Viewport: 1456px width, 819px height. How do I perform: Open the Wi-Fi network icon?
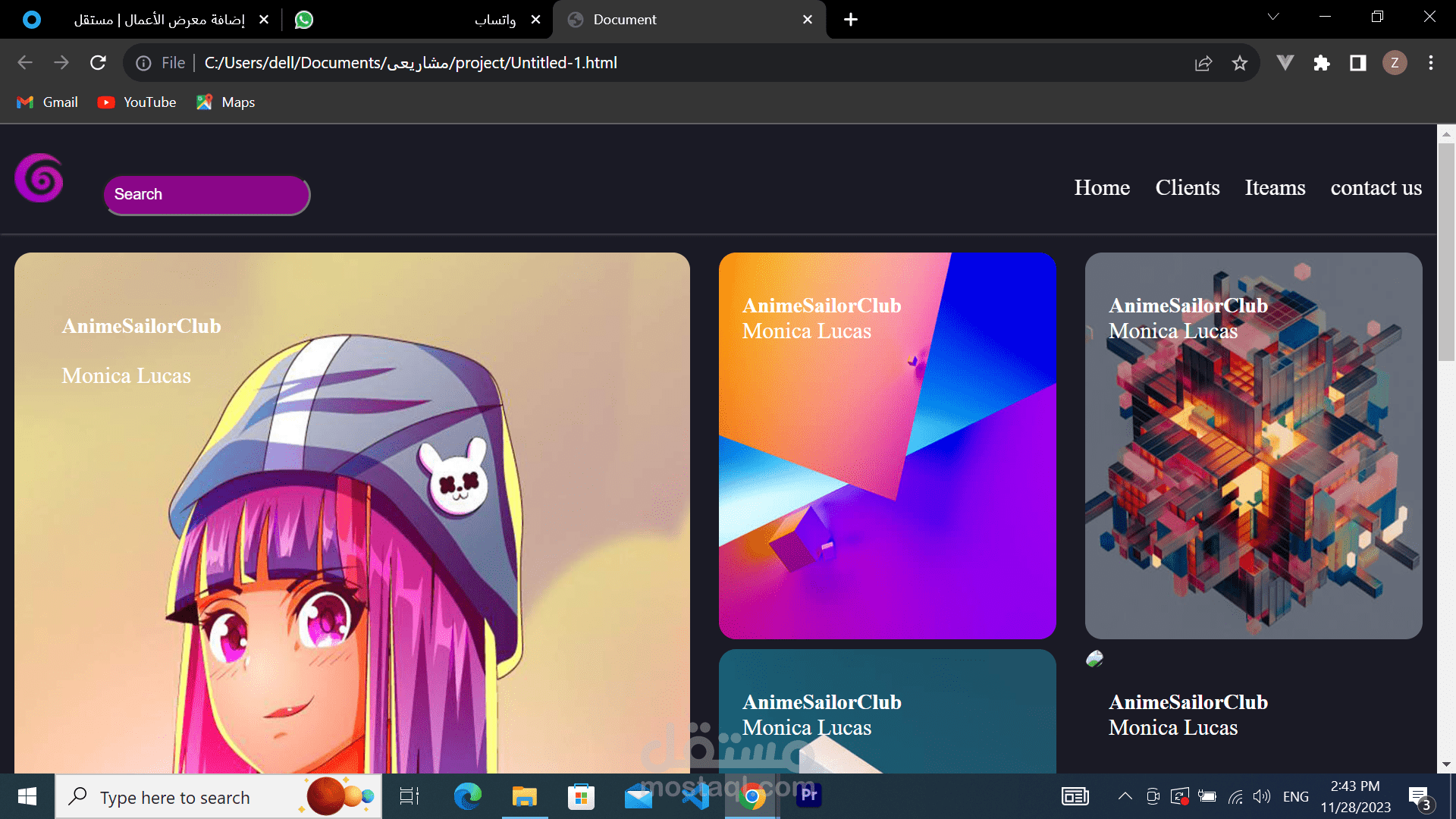(x=1235, y=796)
